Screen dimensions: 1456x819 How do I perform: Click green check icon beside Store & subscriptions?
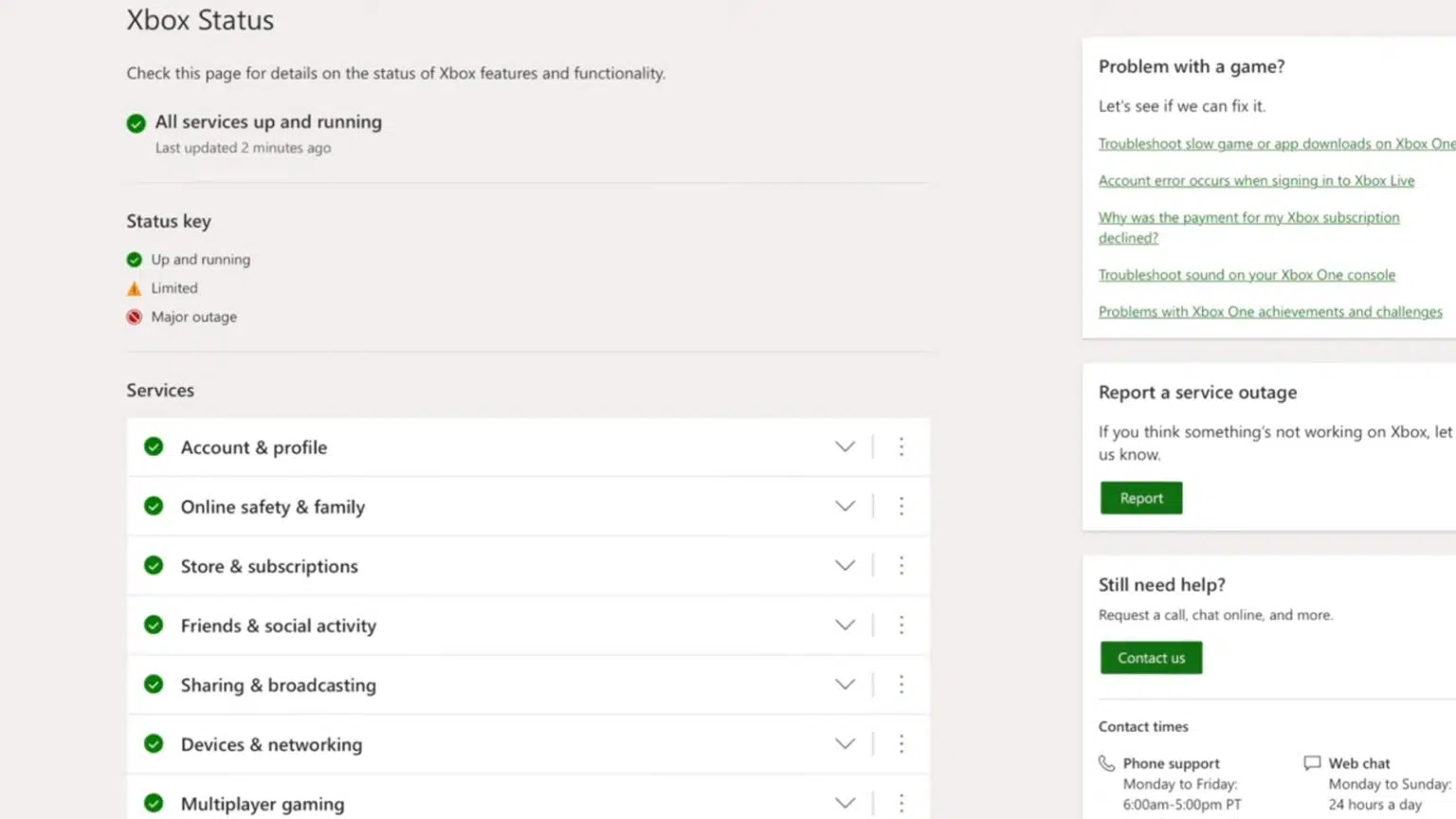154,566
